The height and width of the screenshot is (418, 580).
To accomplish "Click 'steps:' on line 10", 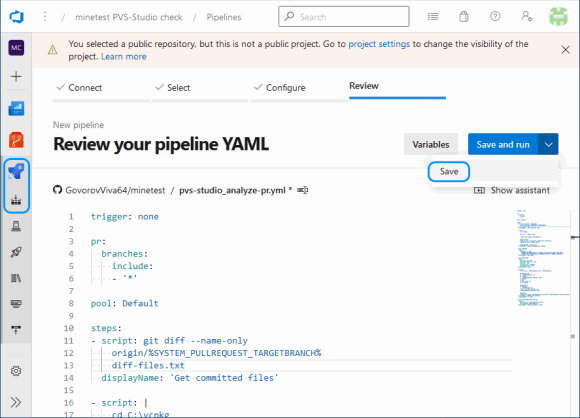I will click(x=106, y=328).
